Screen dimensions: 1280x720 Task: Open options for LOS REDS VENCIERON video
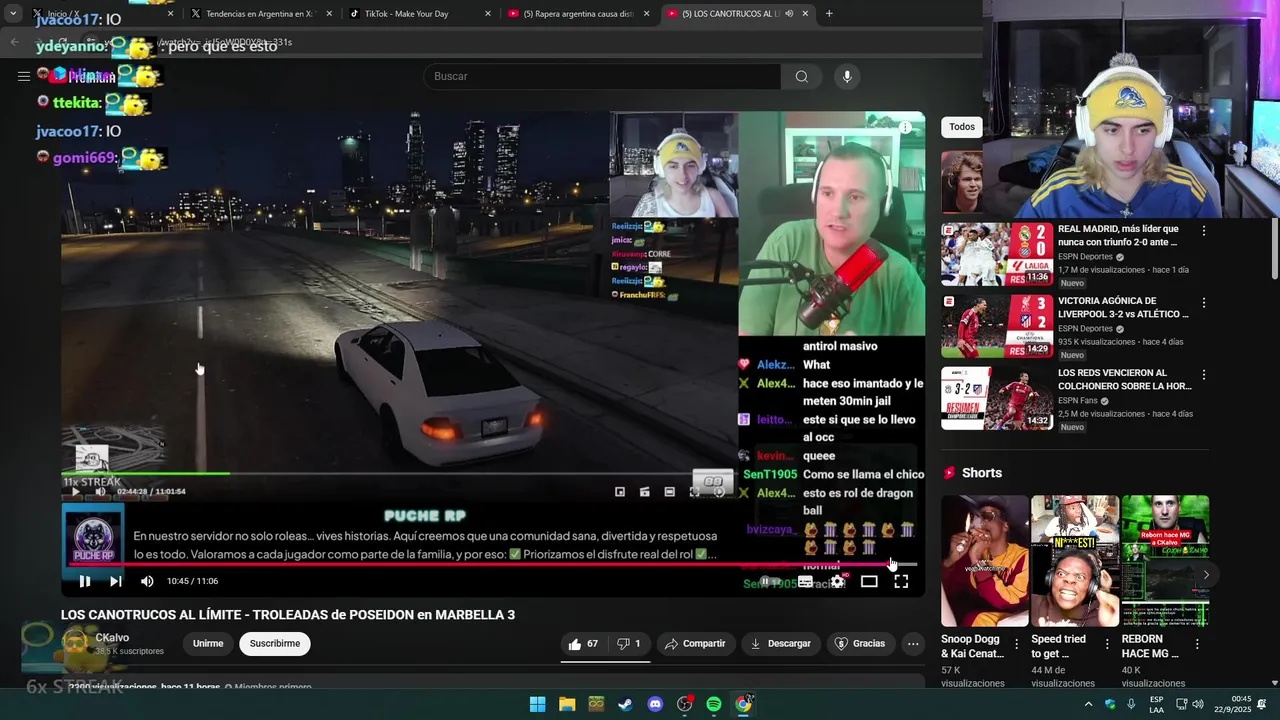pos(1204,375)
